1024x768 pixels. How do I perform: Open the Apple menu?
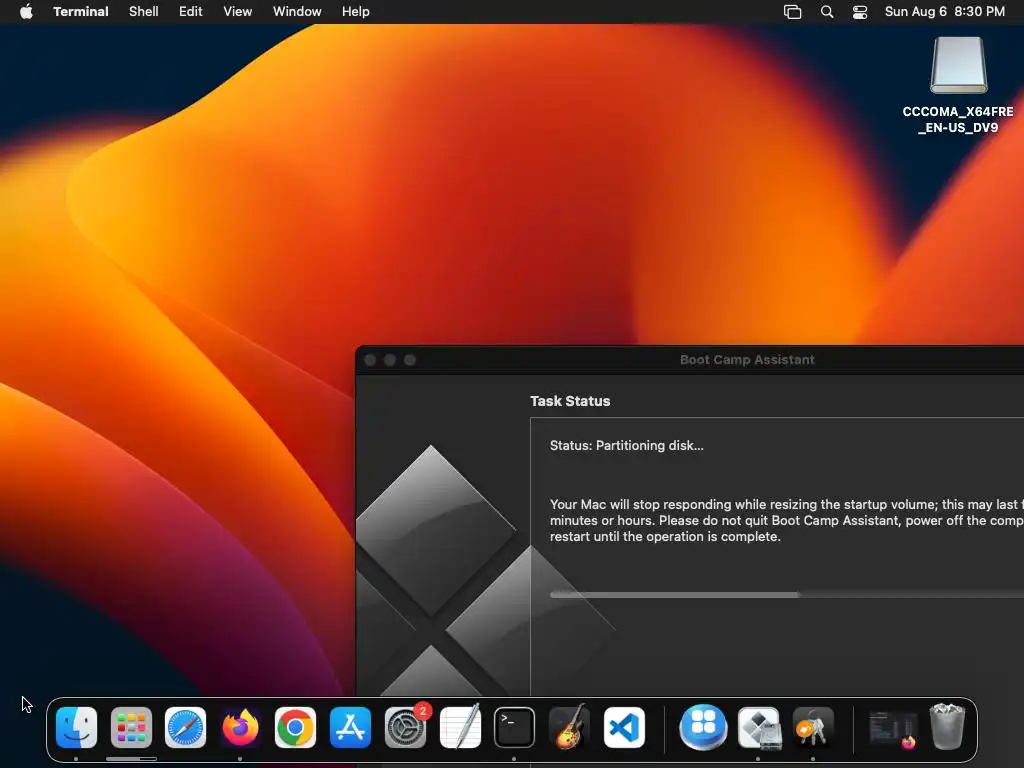click(x=26, y=12)
